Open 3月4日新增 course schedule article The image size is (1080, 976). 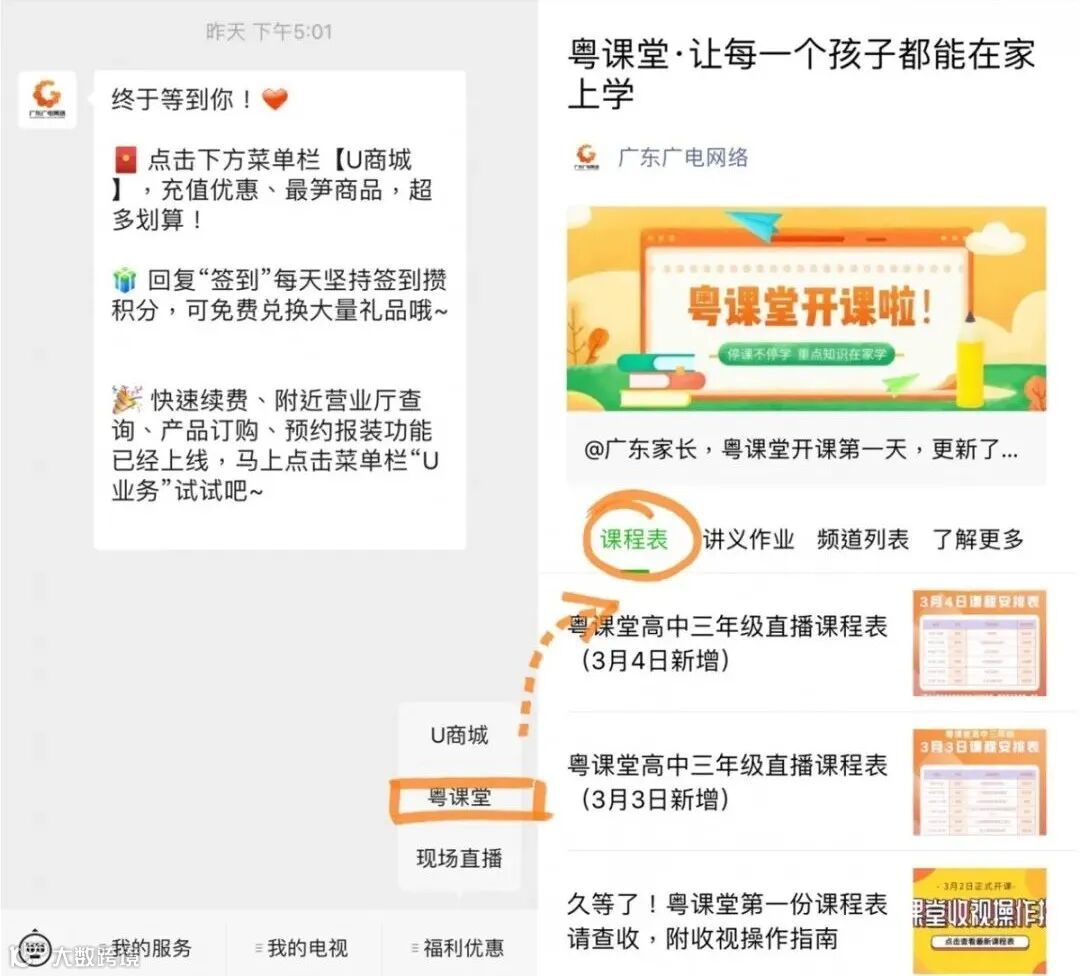click(x=806, y=643)
